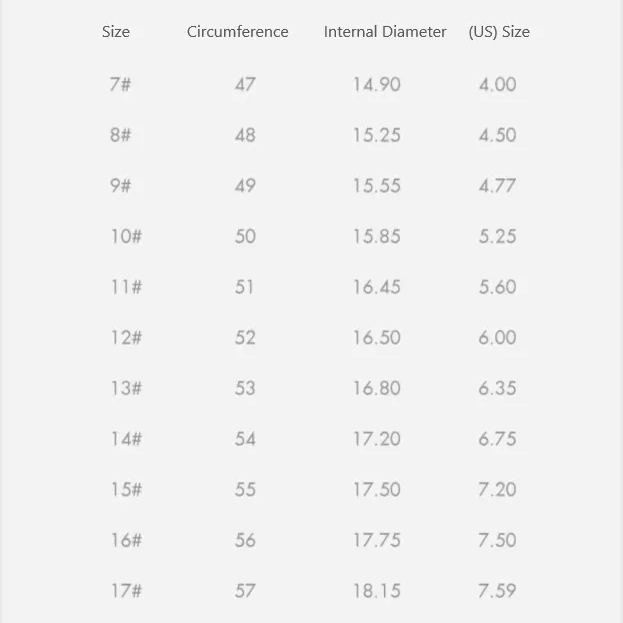623x623 pixels.
Task: Click the US size value 6.00
Action: point(497,338)
